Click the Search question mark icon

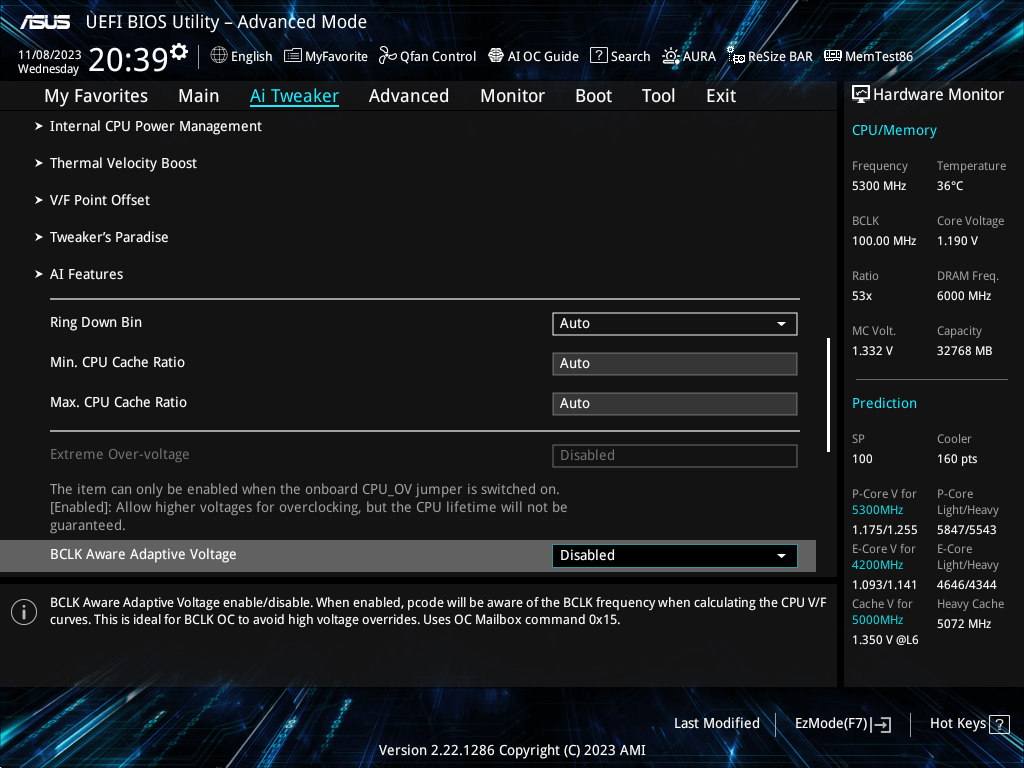598,56
